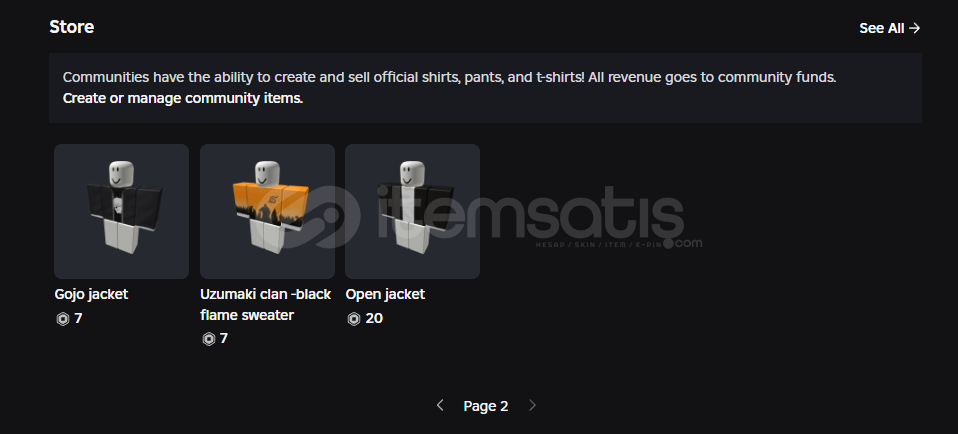Select the Uzumaki clan sweater thumbnail
Viewport: 958px width, 434px height.
coord(267,211)
